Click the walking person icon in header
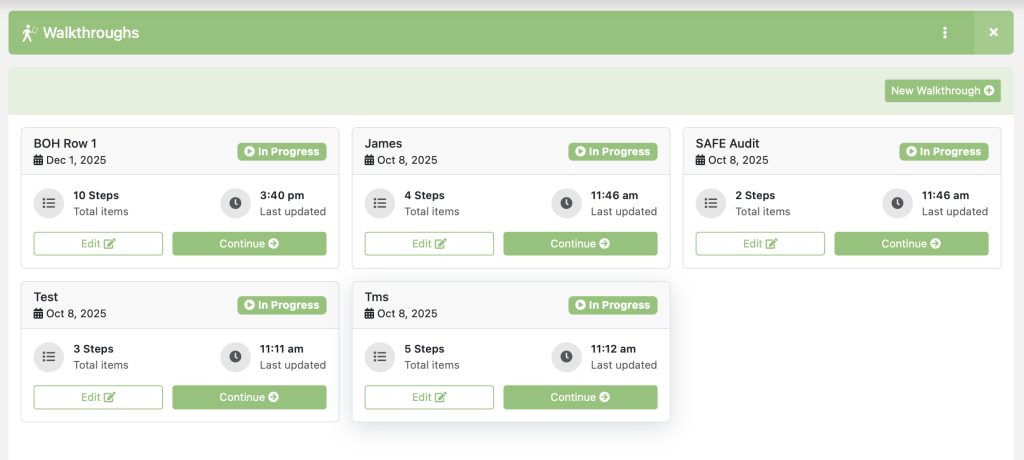This screenshot has height=460, width=1024. point(29,33)
